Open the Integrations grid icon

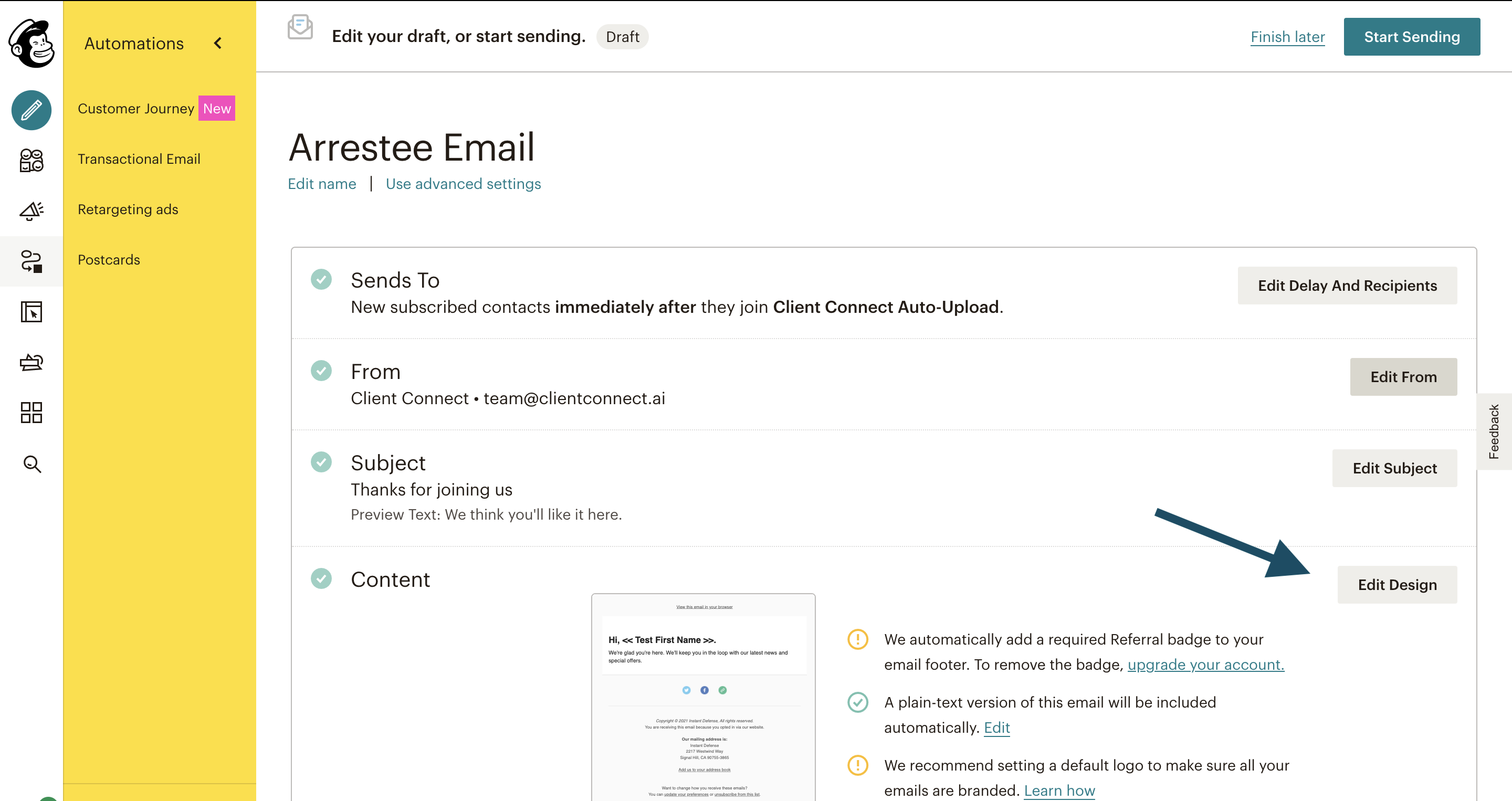pyautogui.click(x=31, y=413)
